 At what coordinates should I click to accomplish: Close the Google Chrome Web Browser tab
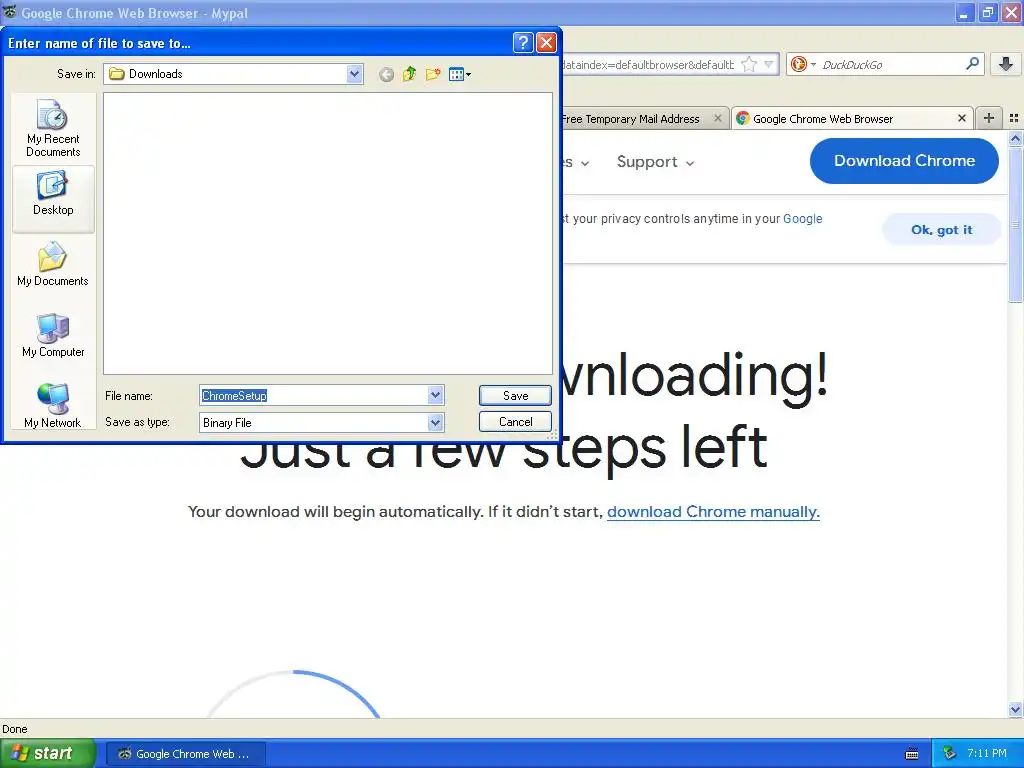coord(961,118)
